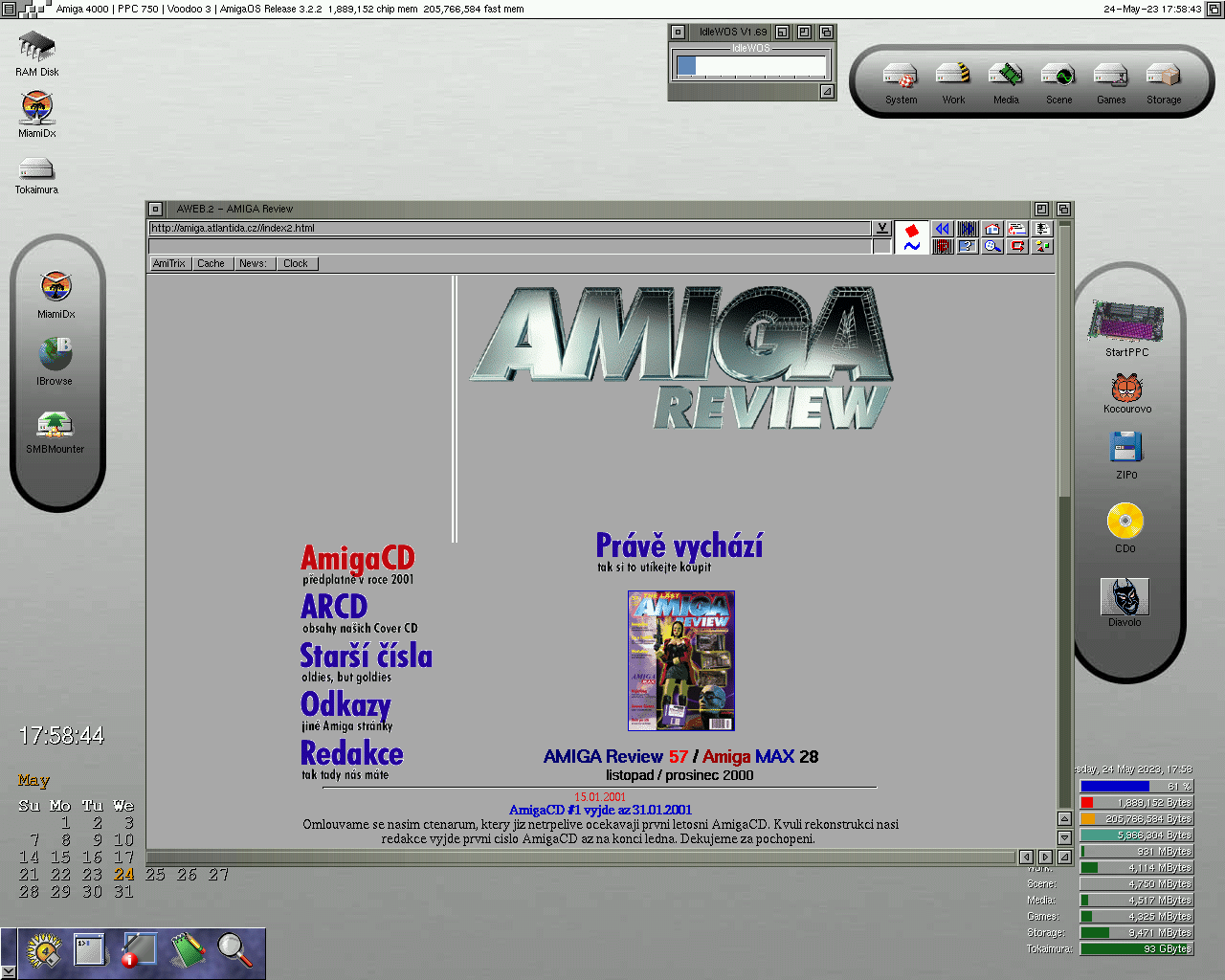Image resolution: width=1225 pixels, height=980 pixels.
Task: Click the back arrows button in AWeb toolbar
Action: click(x=943, y=229)
